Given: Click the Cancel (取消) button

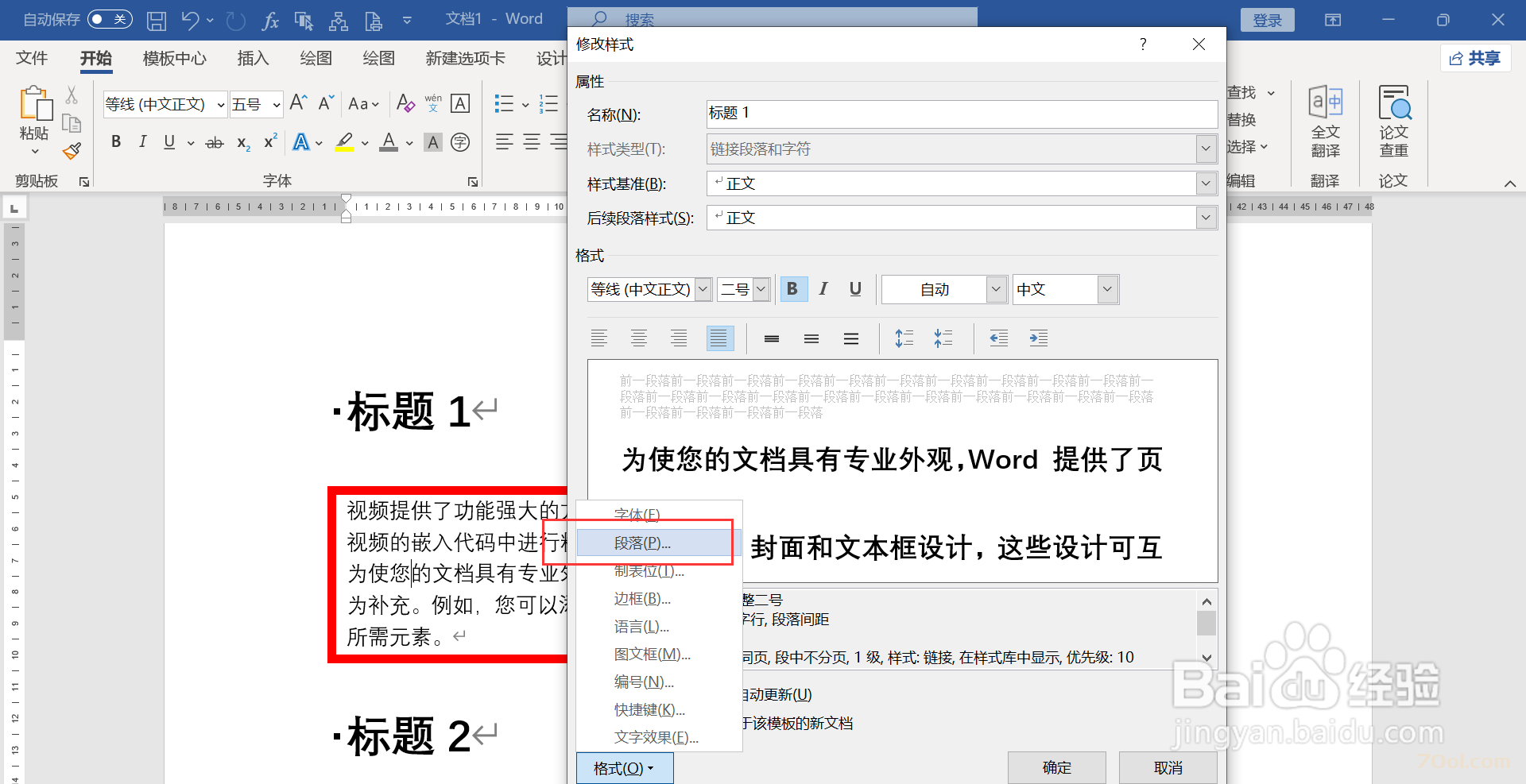Looking at the screenshot, I should 1168,767.
